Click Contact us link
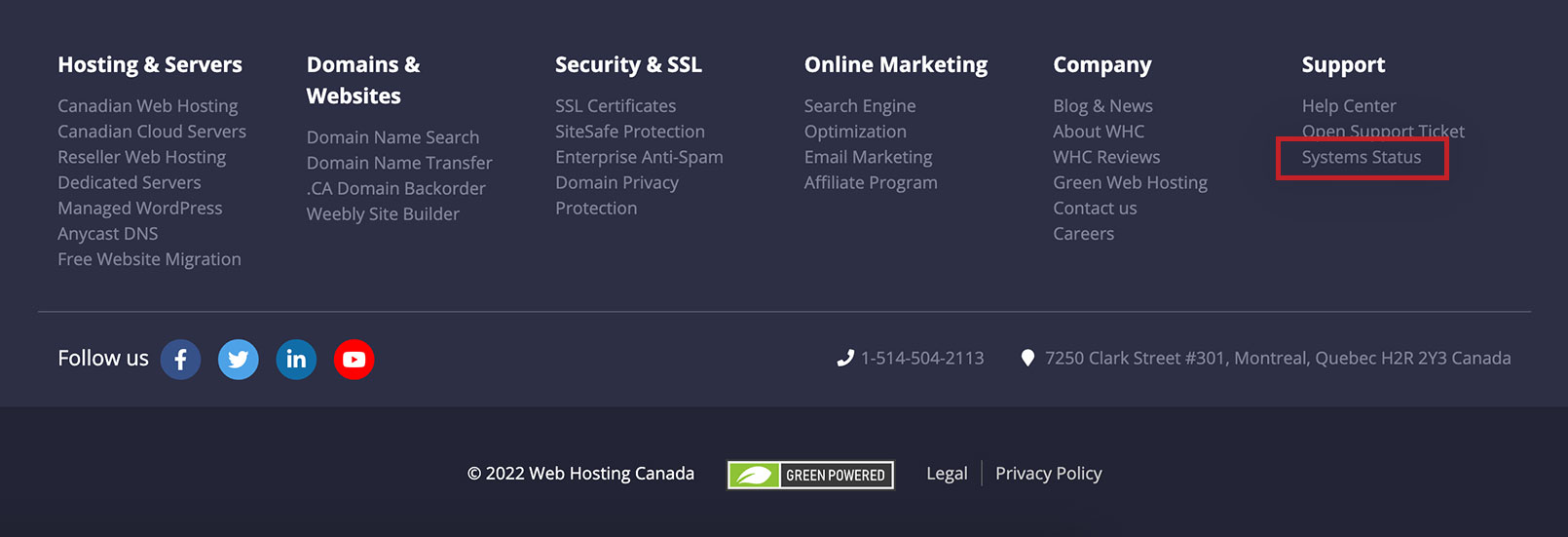This screenshot has width=1568, height=537. tap(1095, 209)
